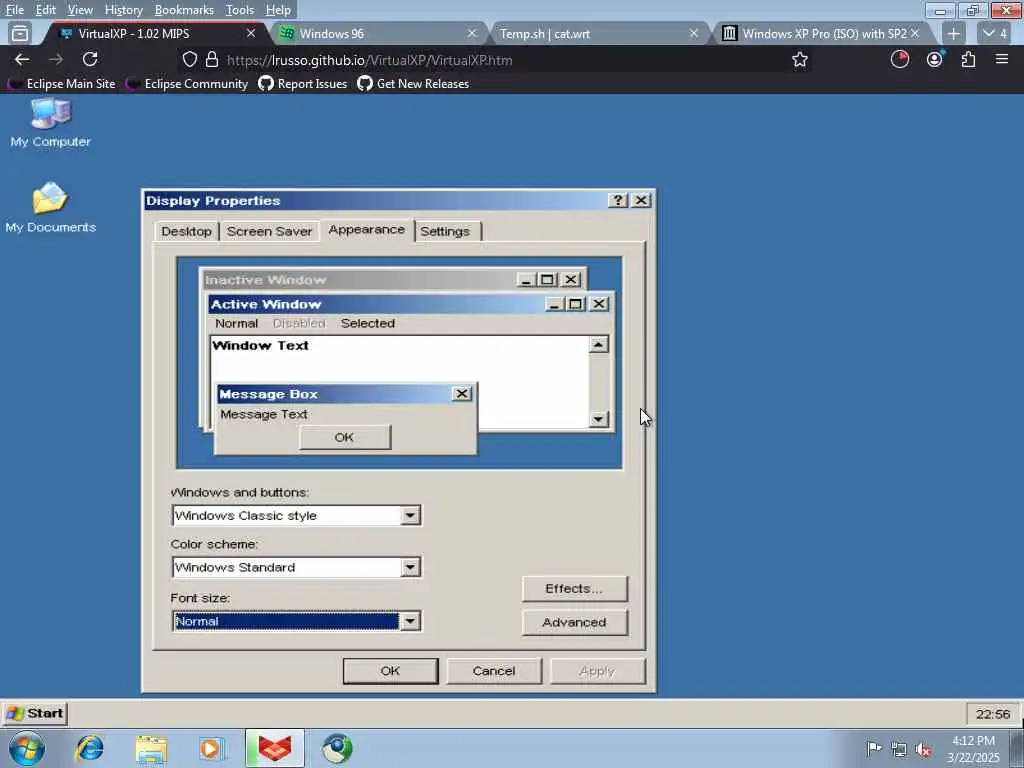The width and height of the screenshot is (1024, 768).
Task: Open Firefox Help menu
Action: pyautogui.click(x=278, y=10)
